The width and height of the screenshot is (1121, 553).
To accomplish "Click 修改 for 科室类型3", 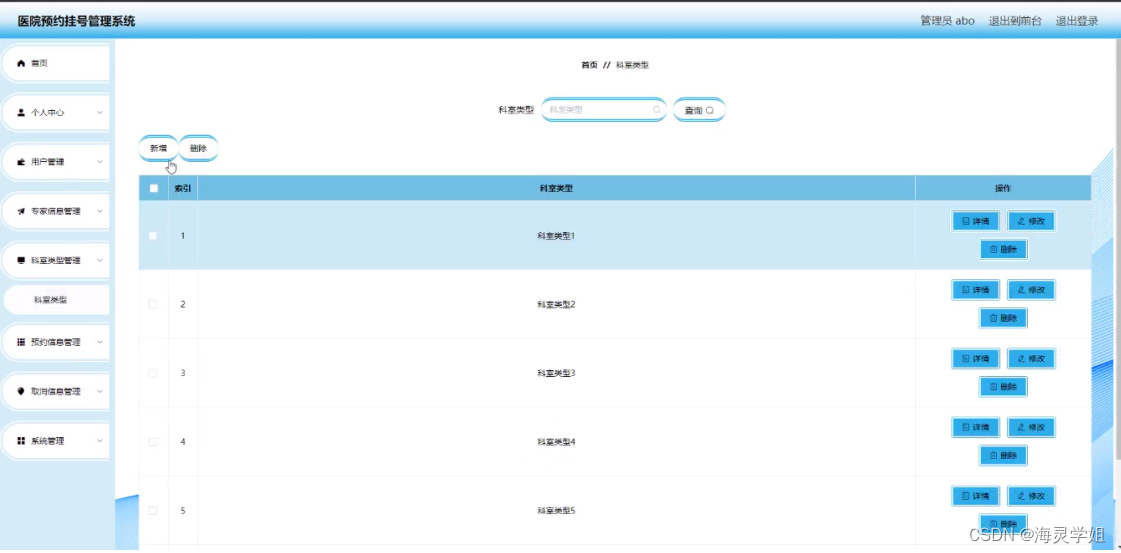I will pyautogui.click(x=1032, y=358).
